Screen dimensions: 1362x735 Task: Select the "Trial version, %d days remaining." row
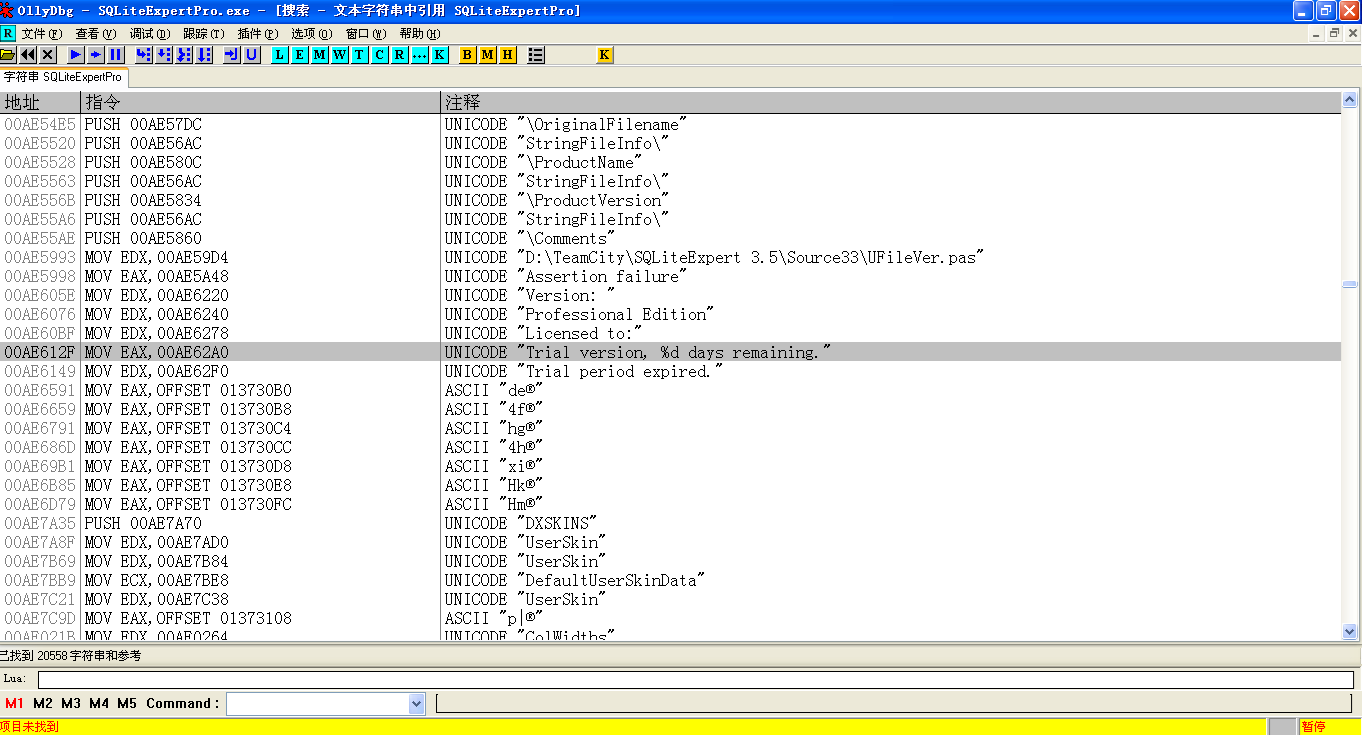coord(670,352)
